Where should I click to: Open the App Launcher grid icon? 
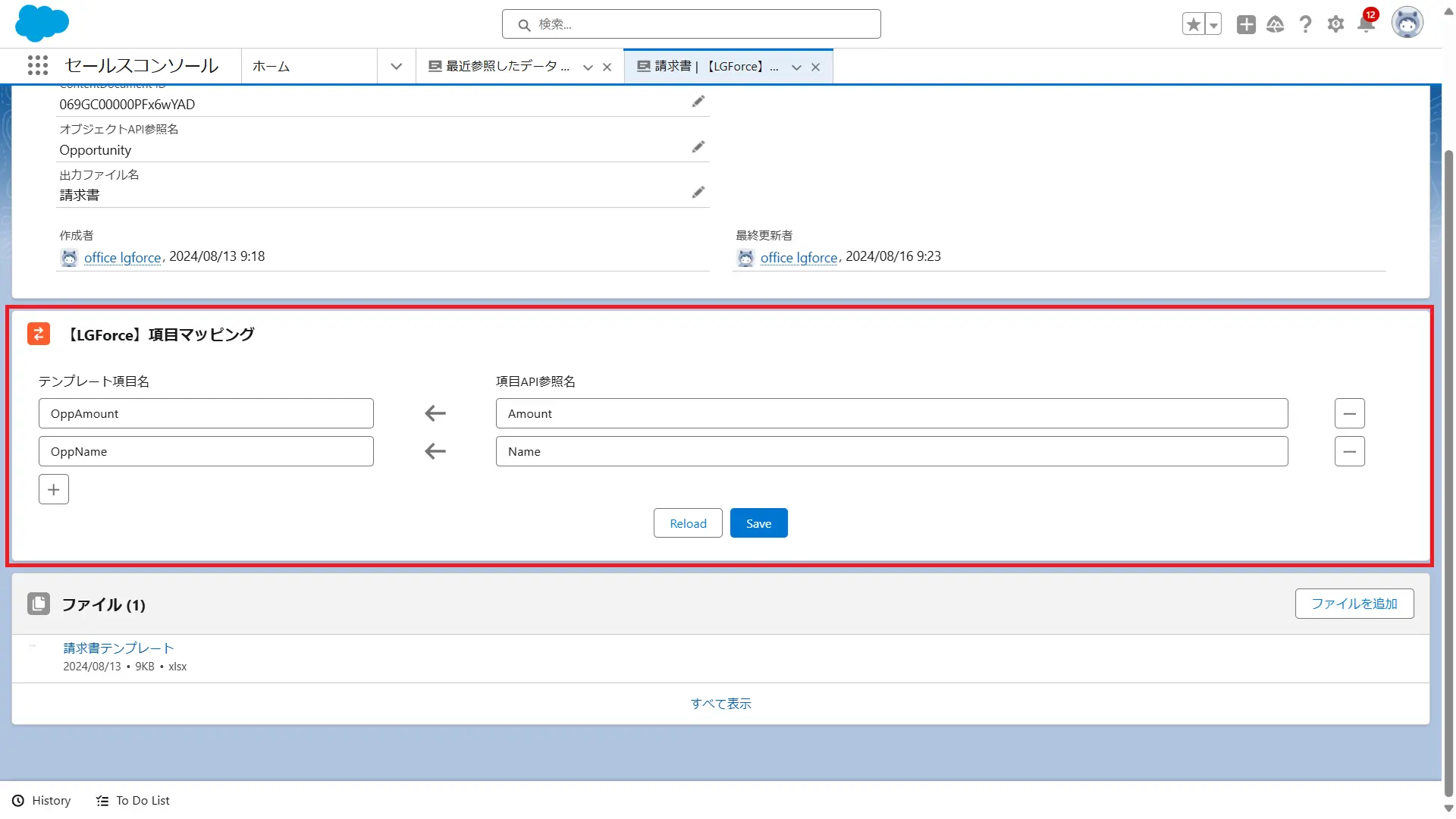pyautogui.click(x=38, y=66)
